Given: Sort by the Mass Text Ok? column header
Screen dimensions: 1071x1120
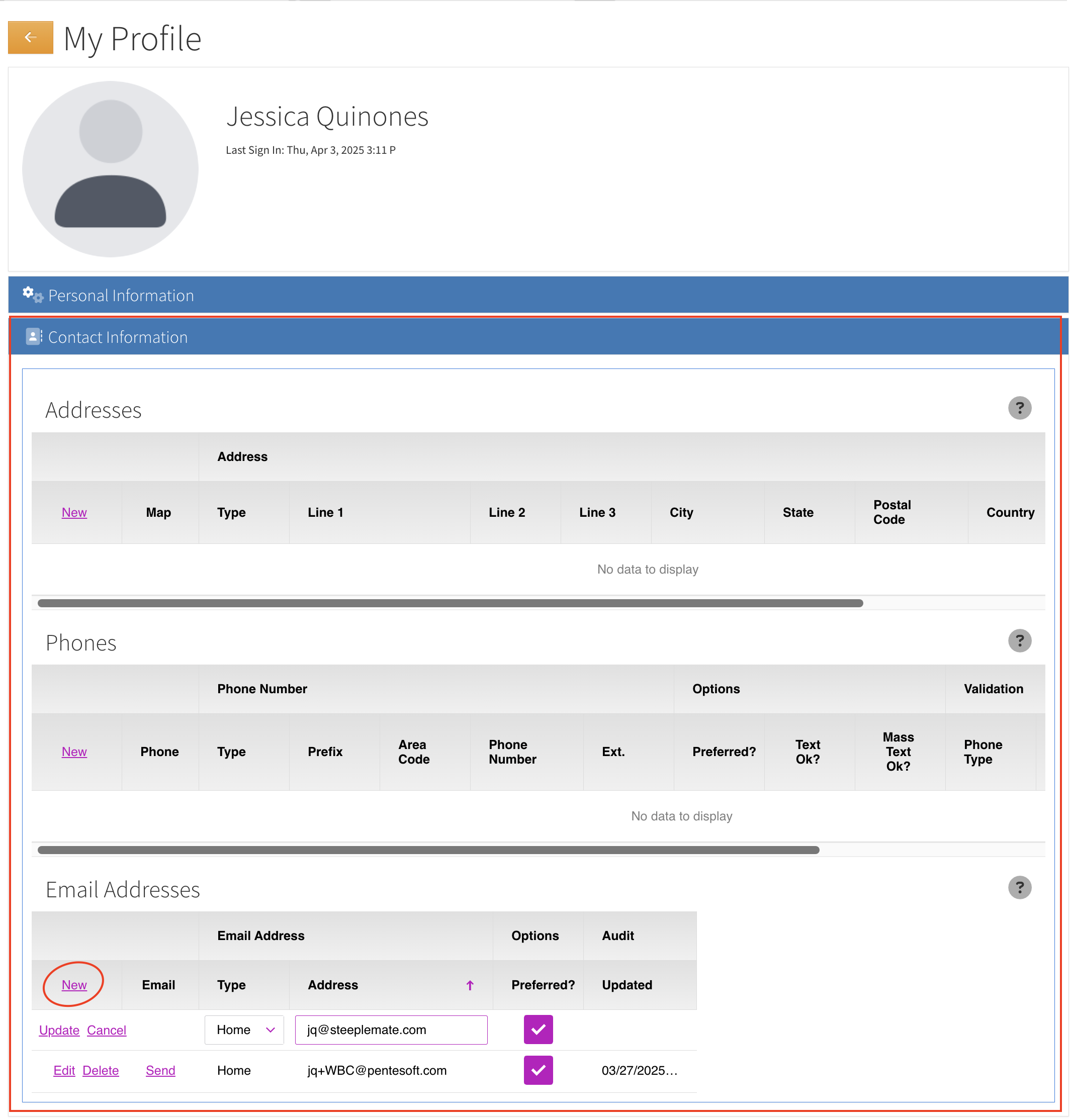Looking at the screenshot, I should pos(900,752).
